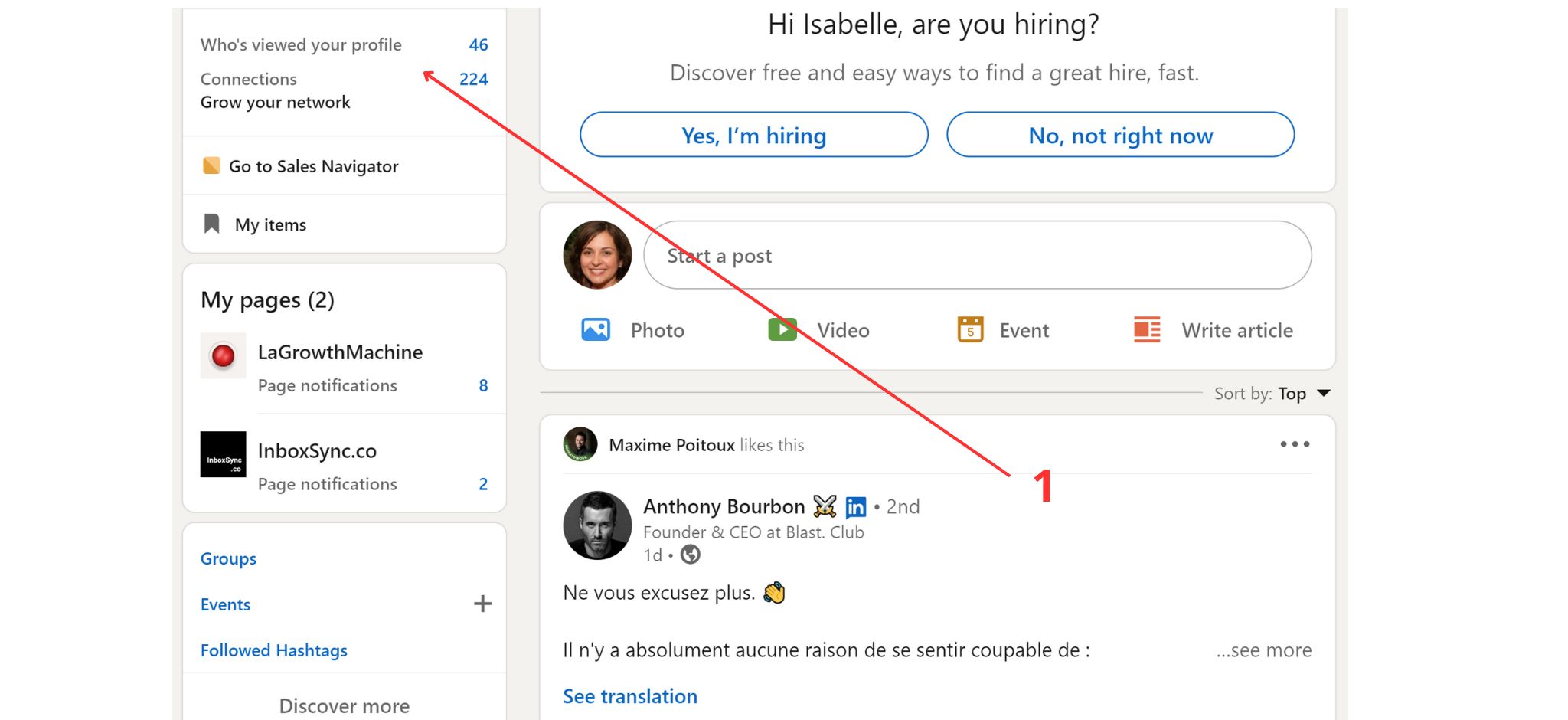1568x720 pixels.
Task: Click Write article label
Action: (x=1237, y=330)
